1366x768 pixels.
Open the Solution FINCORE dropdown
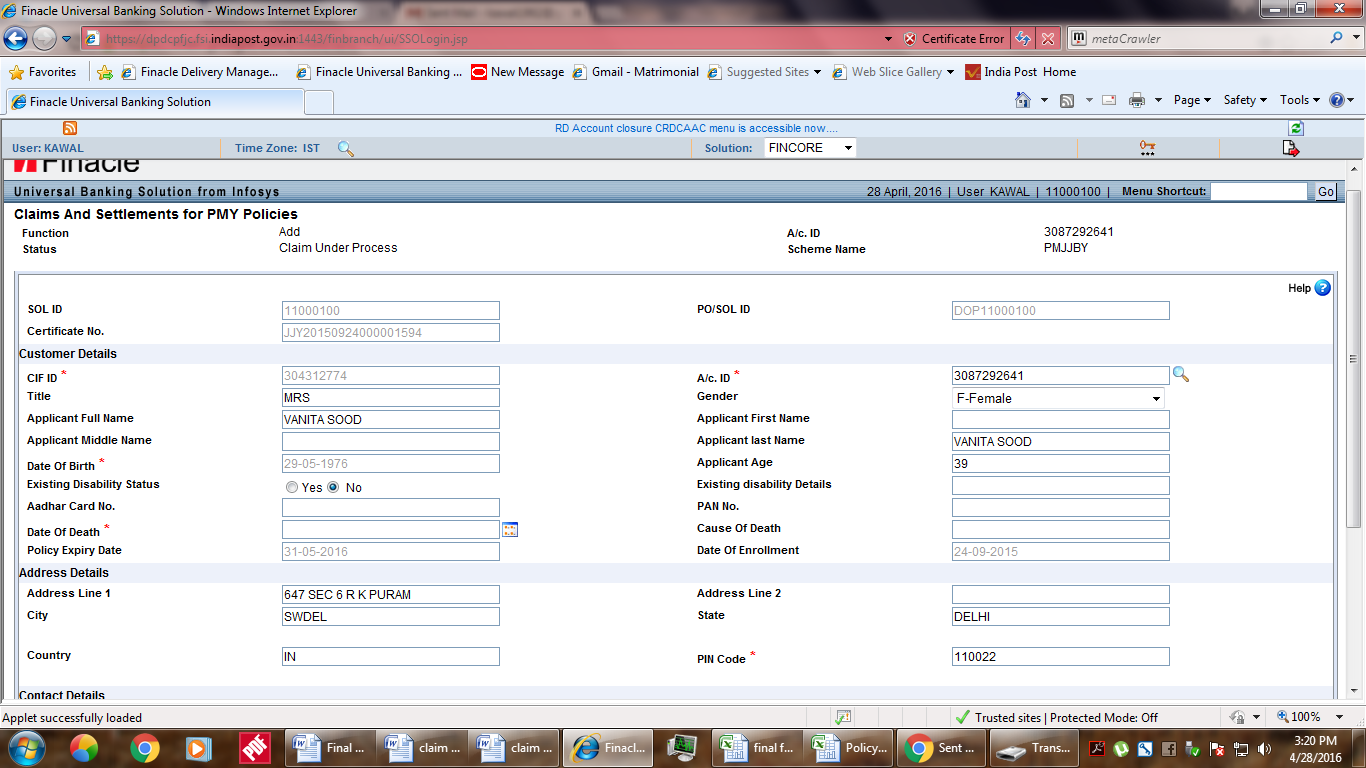(810, 148)
